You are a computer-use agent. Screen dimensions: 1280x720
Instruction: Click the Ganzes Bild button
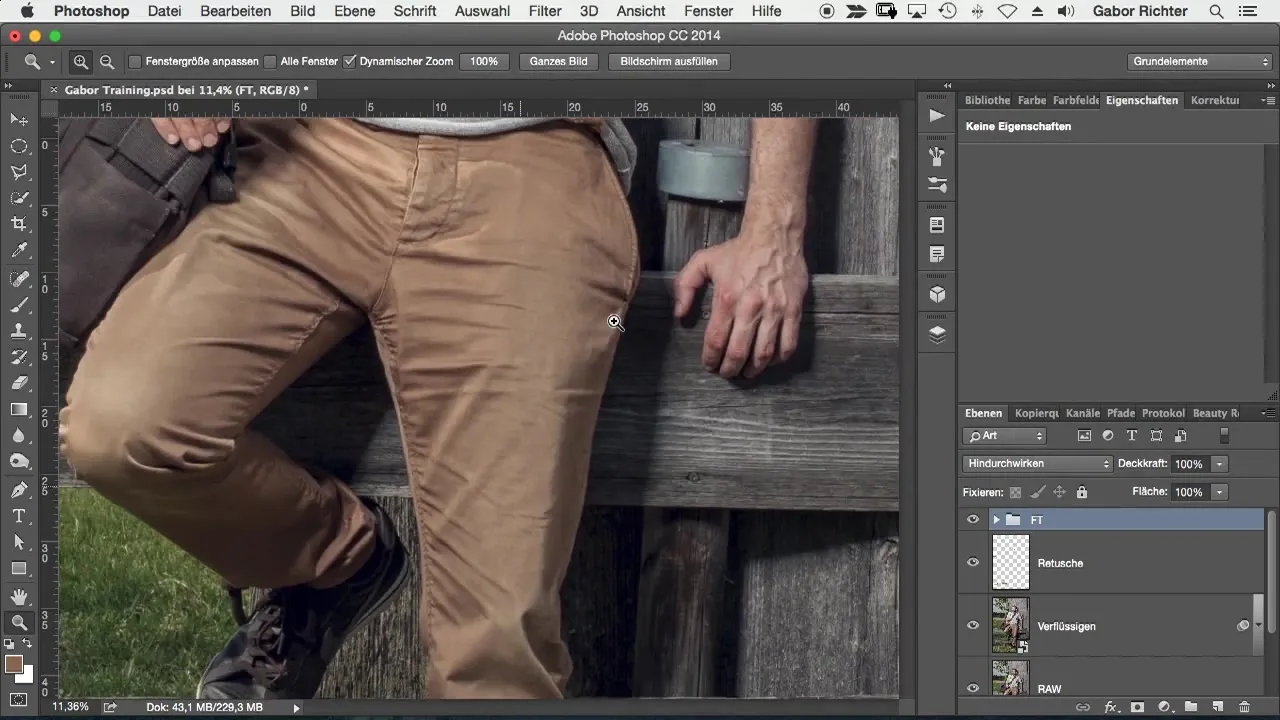tap(558, 61)
